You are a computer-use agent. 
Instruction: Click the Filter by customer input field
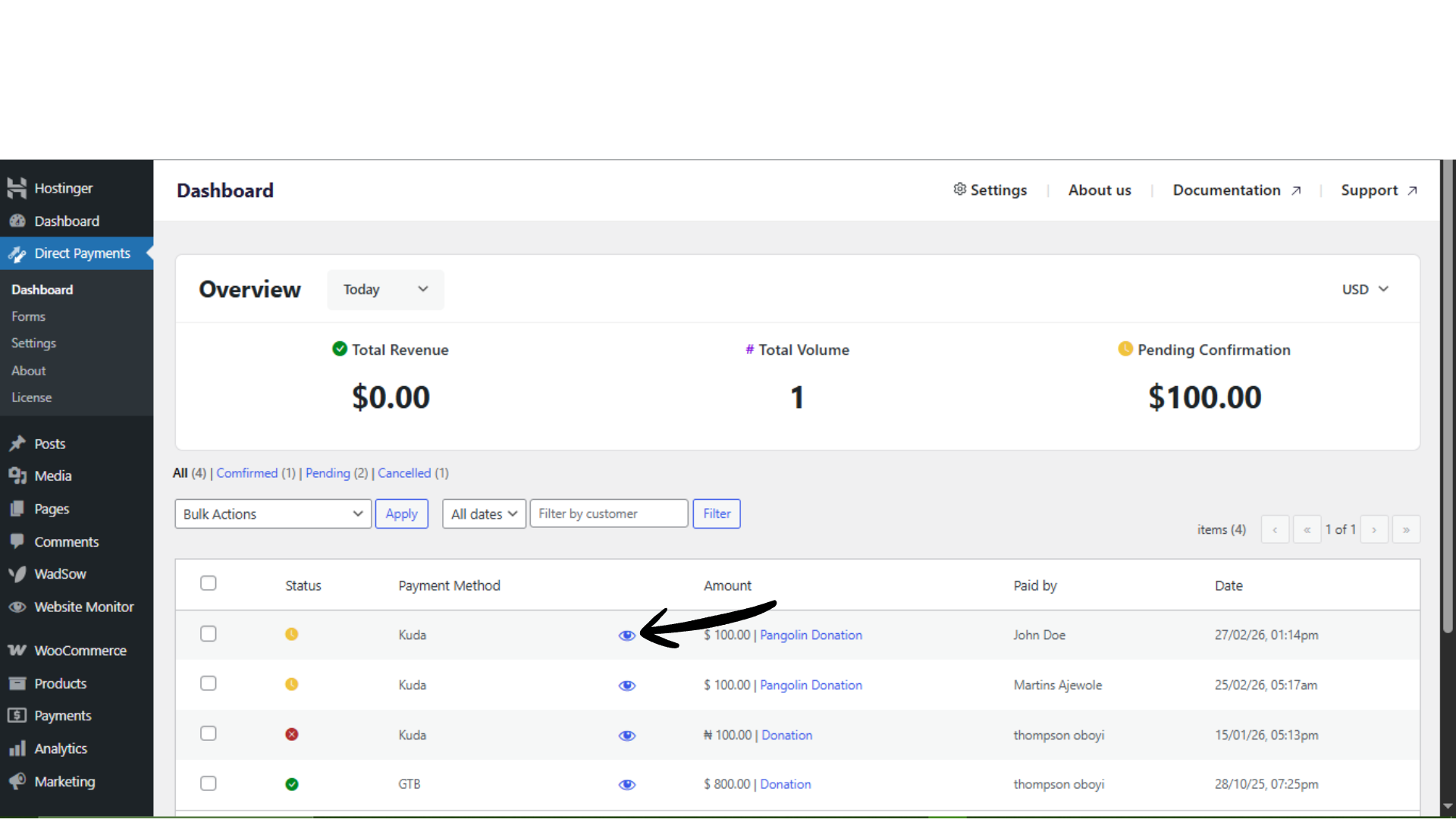point(609,513)
